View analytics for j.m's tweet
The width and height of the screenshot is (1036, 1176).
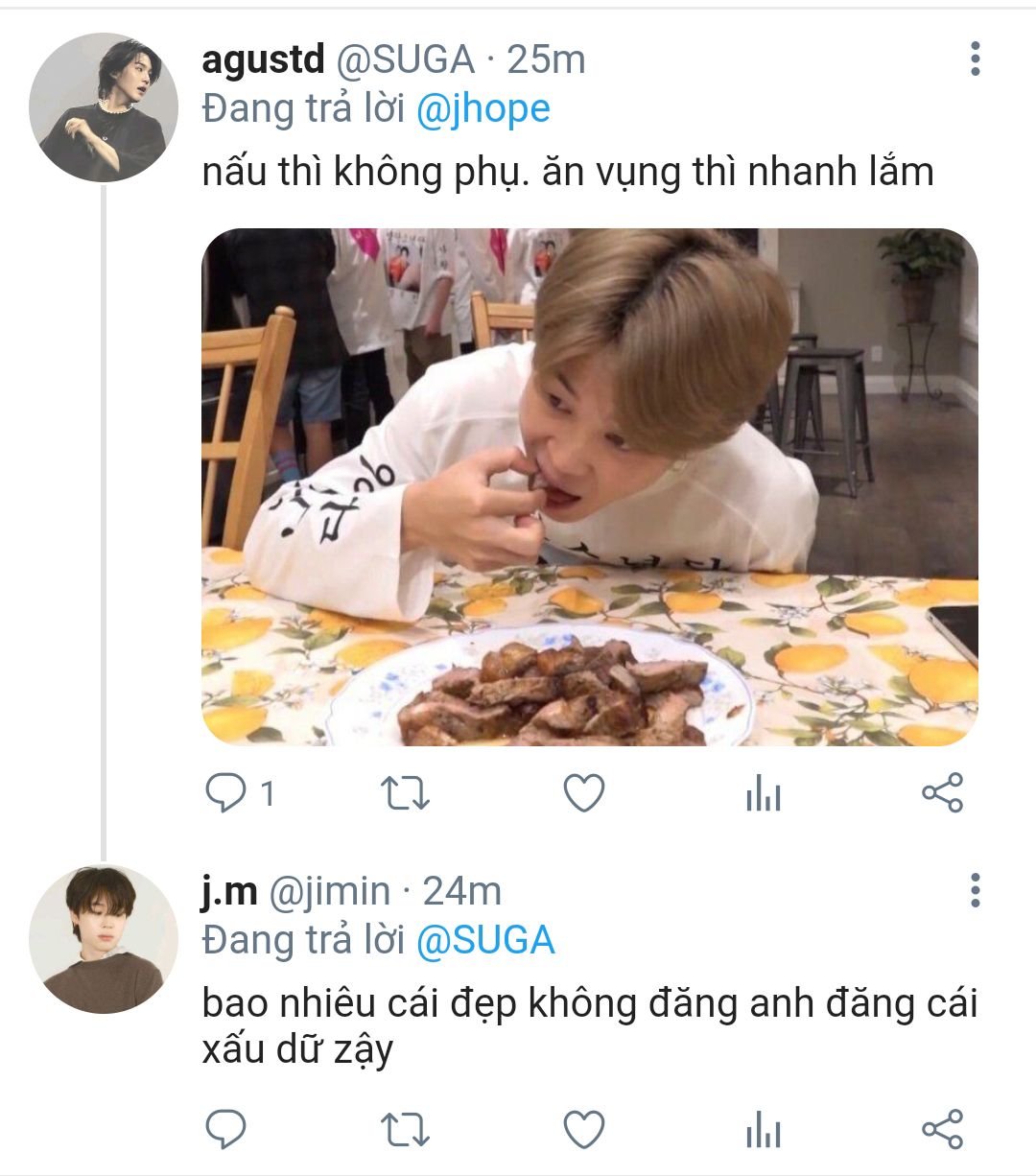click(x=763, y=1130)
